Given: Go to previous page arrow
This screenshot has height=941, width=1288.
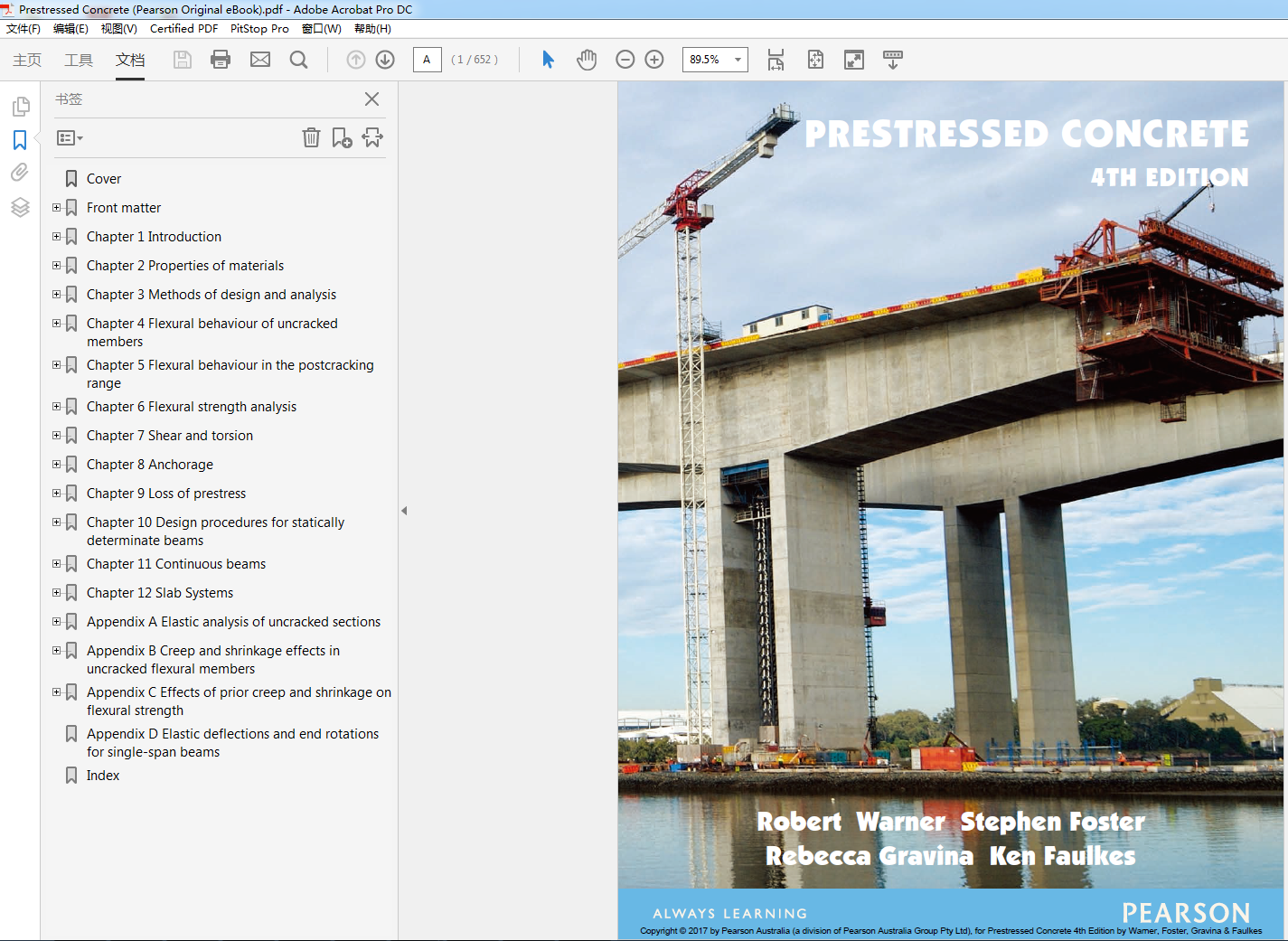Looking at the screenshot, I should 356,60.
